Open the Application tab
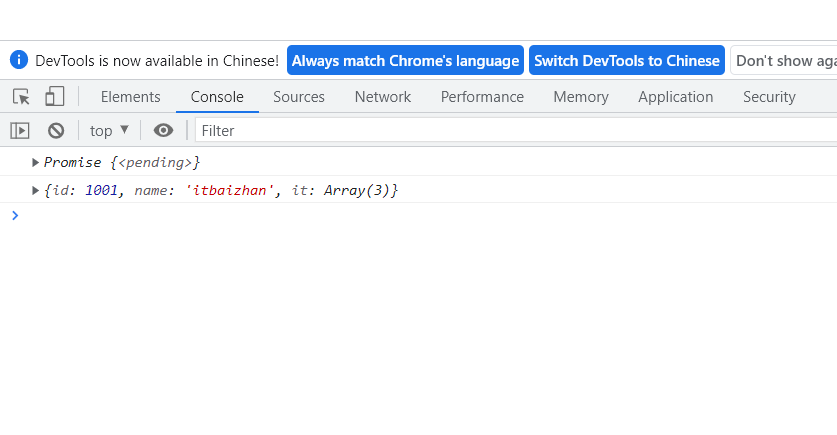 (675, 97)
